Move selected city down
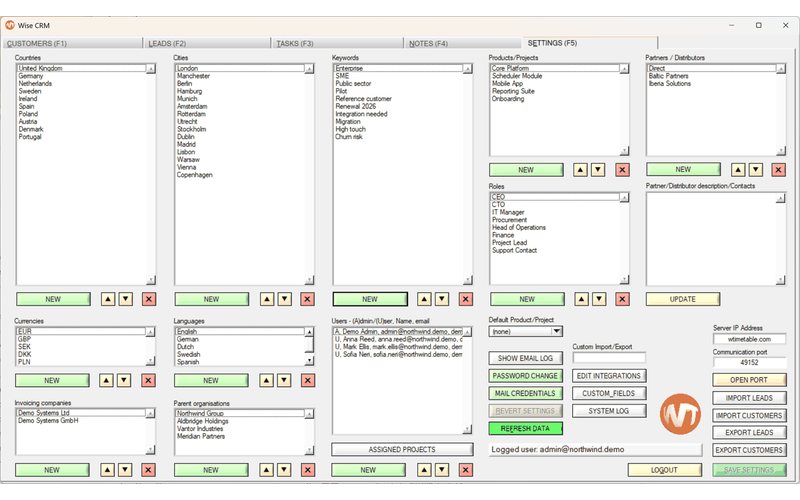This screenshot has width=800, height=500. click(284, 299)
